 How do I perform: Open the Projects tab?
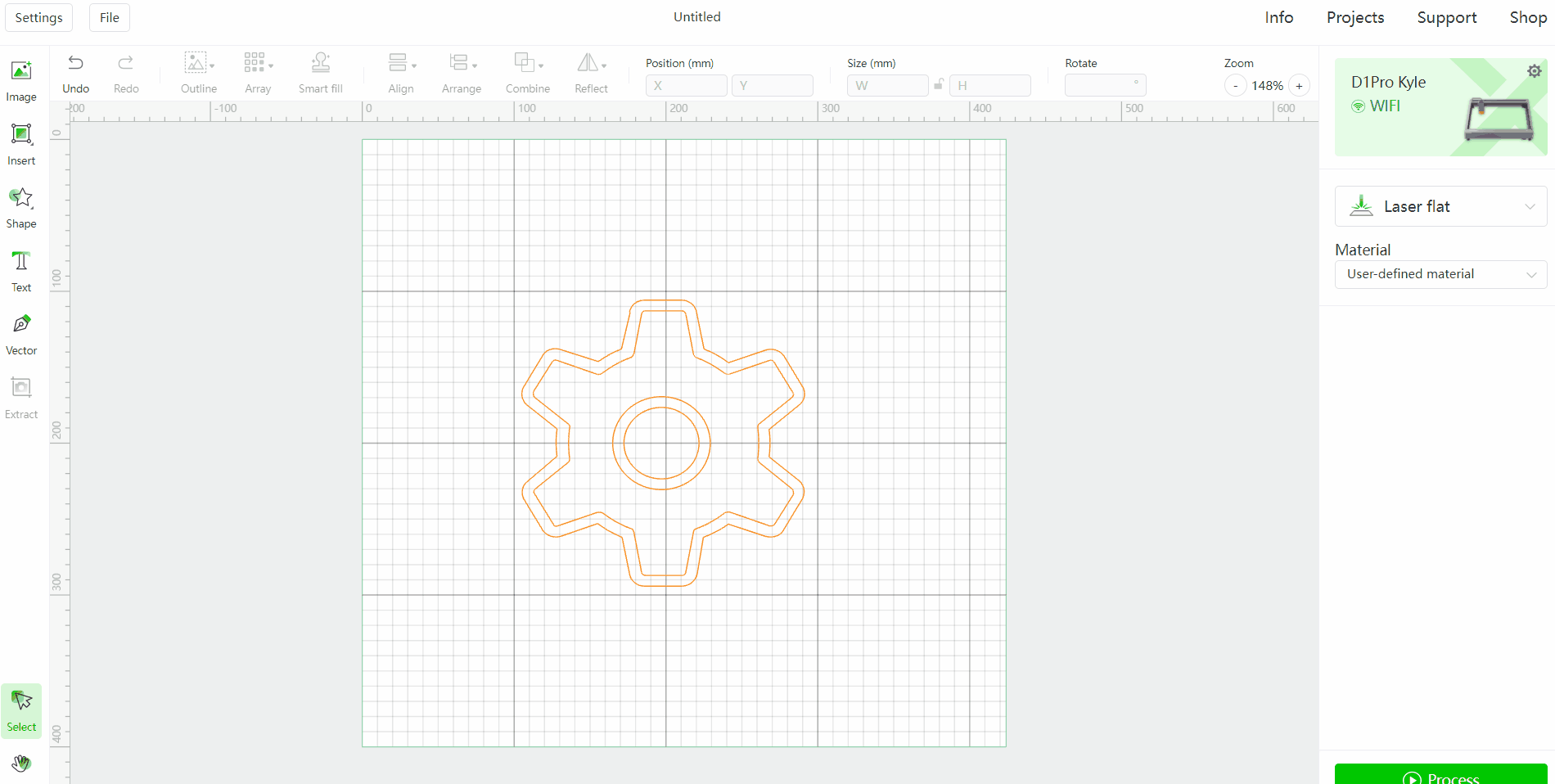click(1354, 17)
